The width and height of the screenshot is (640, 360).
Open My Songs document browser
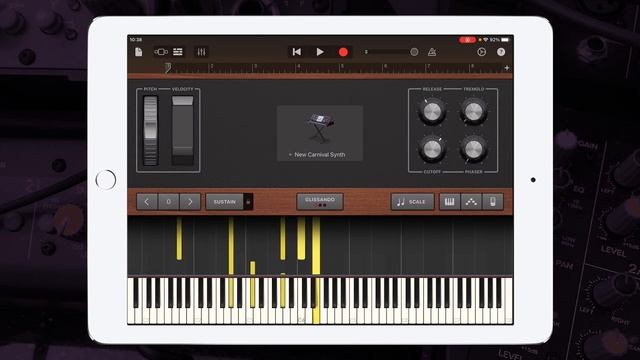click(139, 52)
